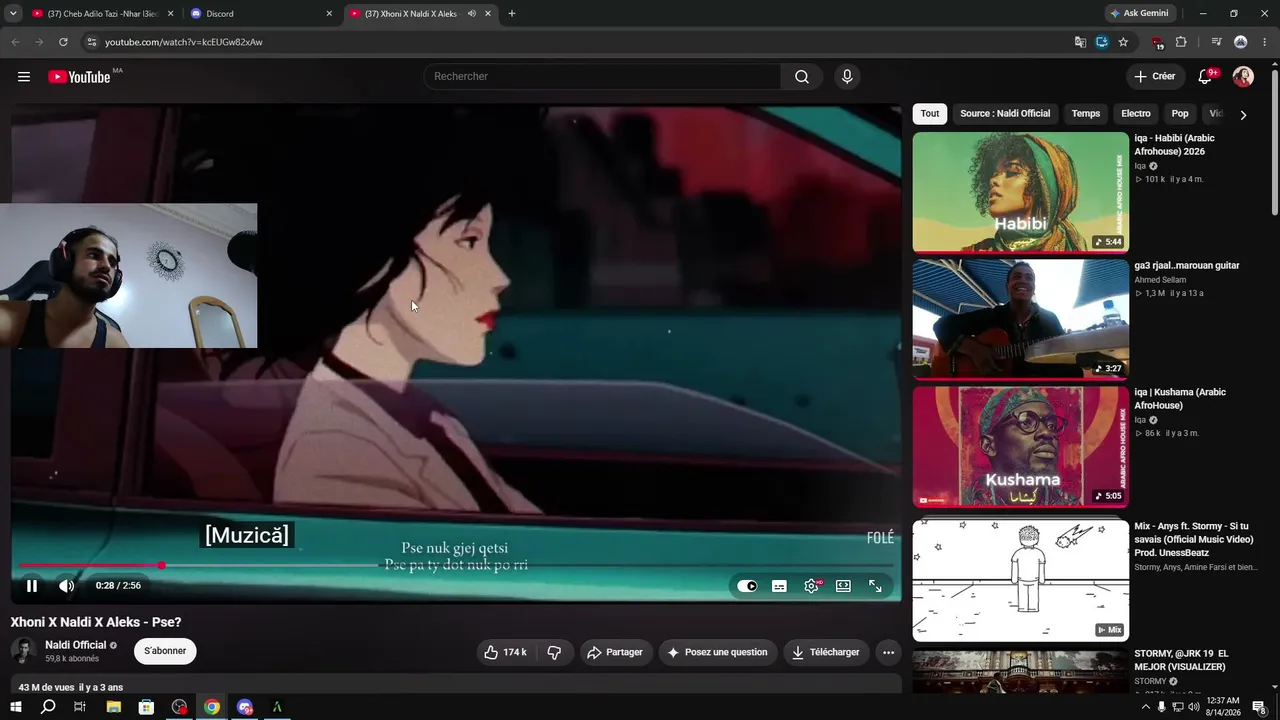Translate this page with the translate icon
Image resolution: width=1280 pixels, height=720 pixels.
[1080, 42]
